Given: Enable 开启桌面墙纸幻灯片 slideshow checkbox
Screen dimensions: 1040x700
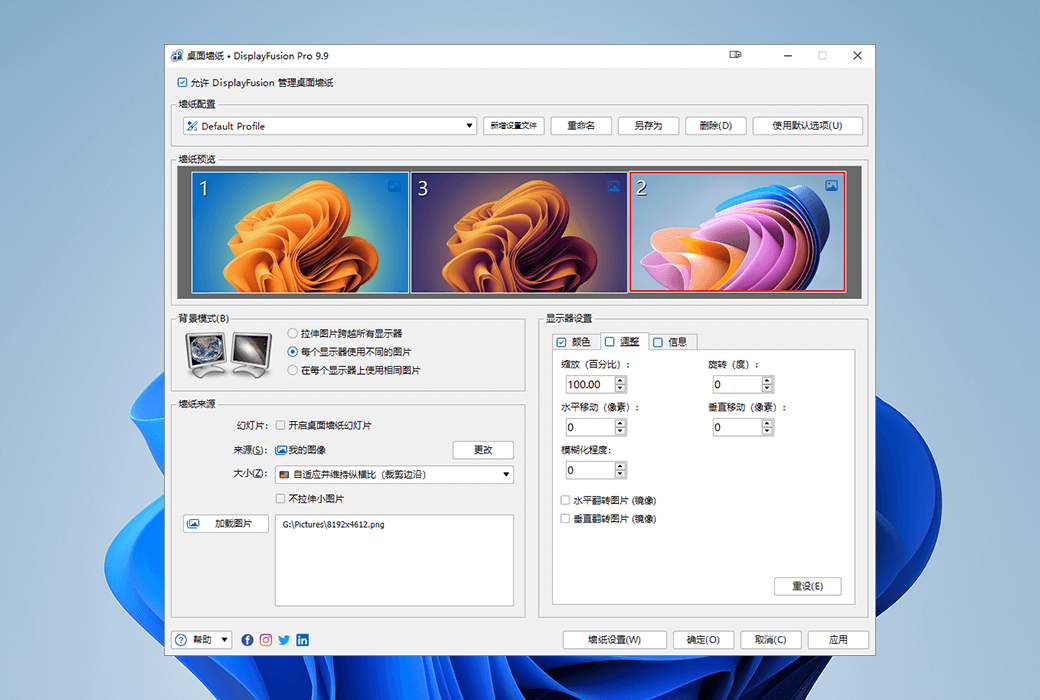Looking at the screenshot, I should coord(281,425).
